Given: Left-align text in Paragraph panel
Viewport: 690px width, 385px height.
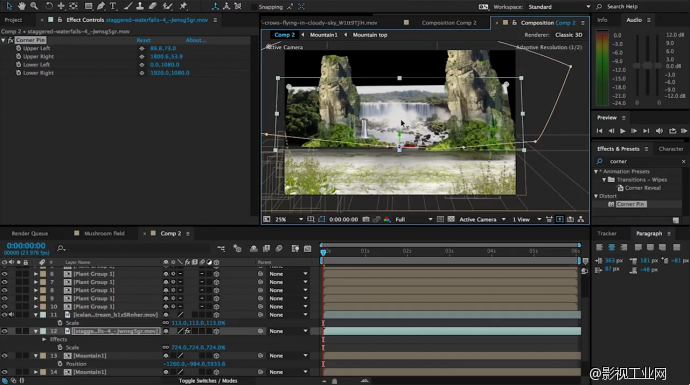Looking at the screenshot, I should click(599, 247).
